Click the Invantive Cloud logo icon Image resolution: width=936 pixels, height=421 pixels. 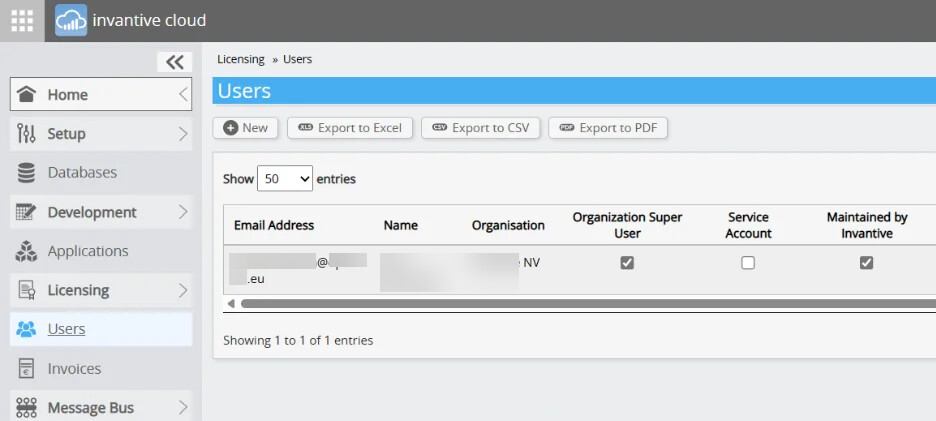(x=71, y=20)
